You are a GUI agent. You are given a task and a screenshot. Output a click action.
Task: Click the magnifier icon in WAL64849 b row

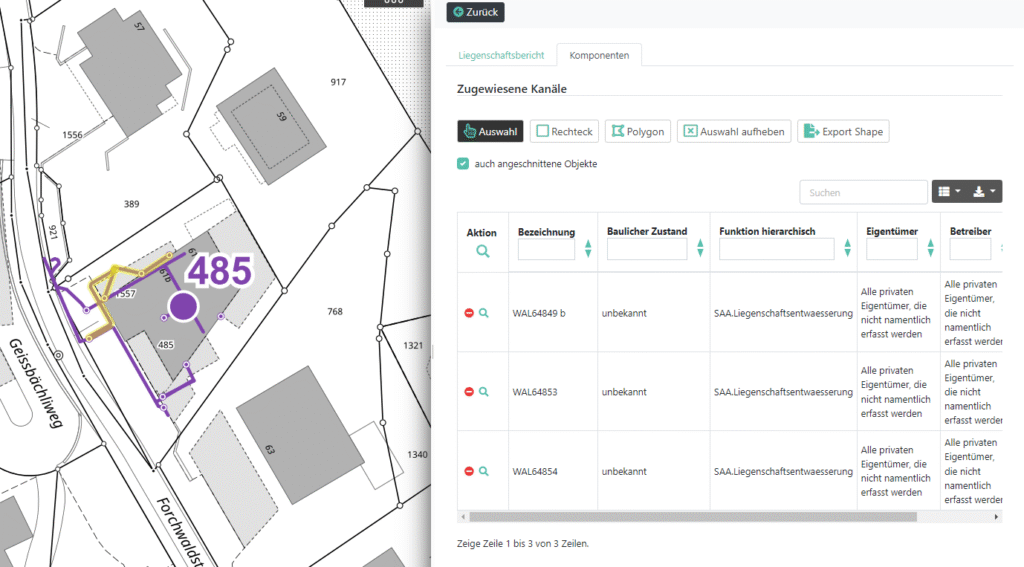tap(484, 313)
